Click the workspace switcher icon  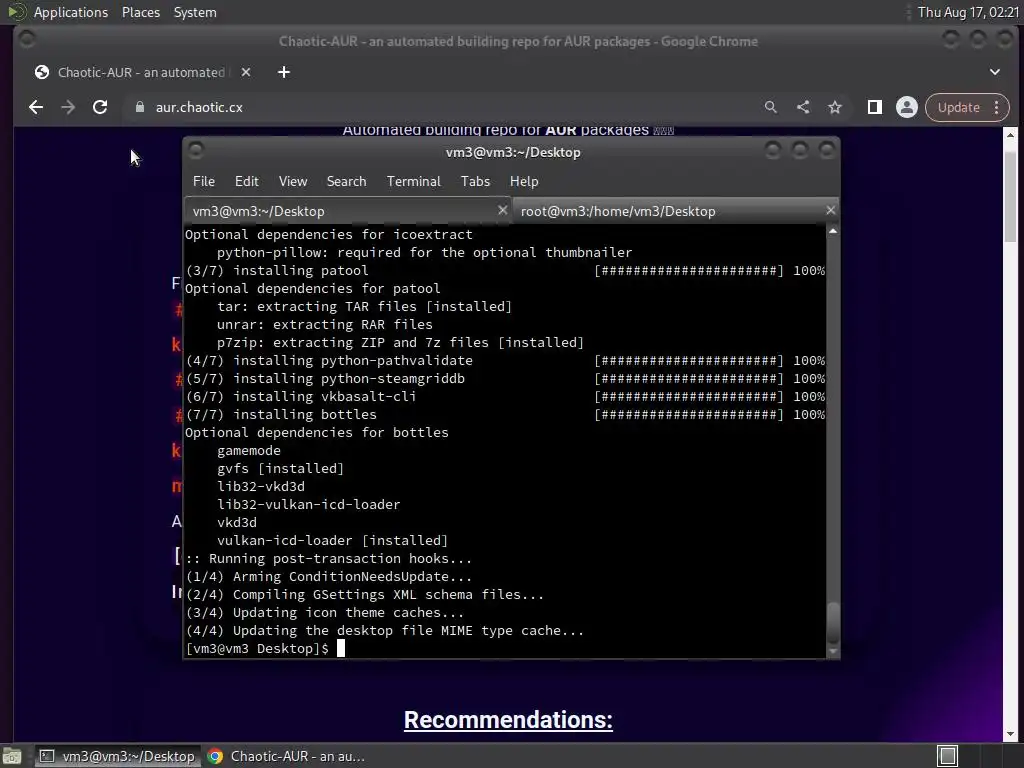click(947, 756)
